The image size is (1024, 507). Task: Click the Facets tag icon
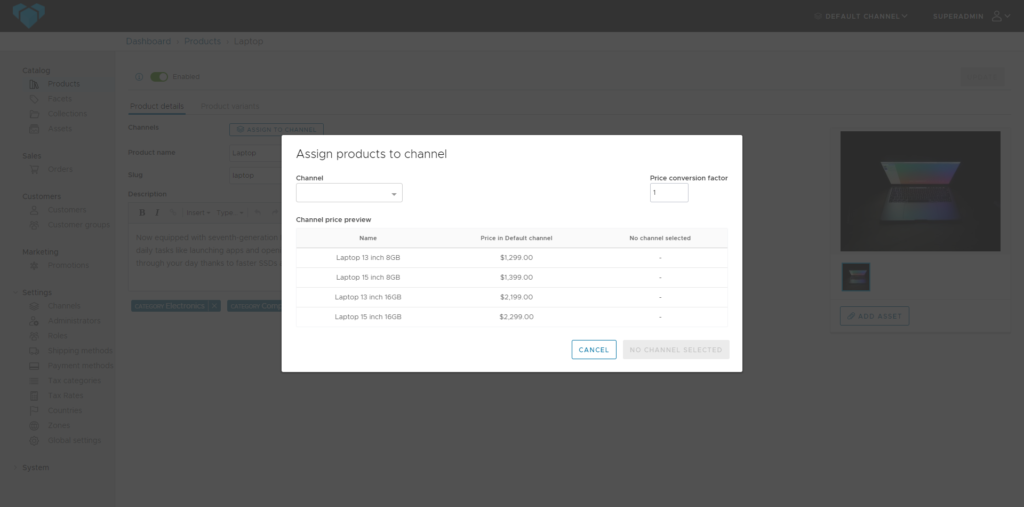click(x=34, y=99)
